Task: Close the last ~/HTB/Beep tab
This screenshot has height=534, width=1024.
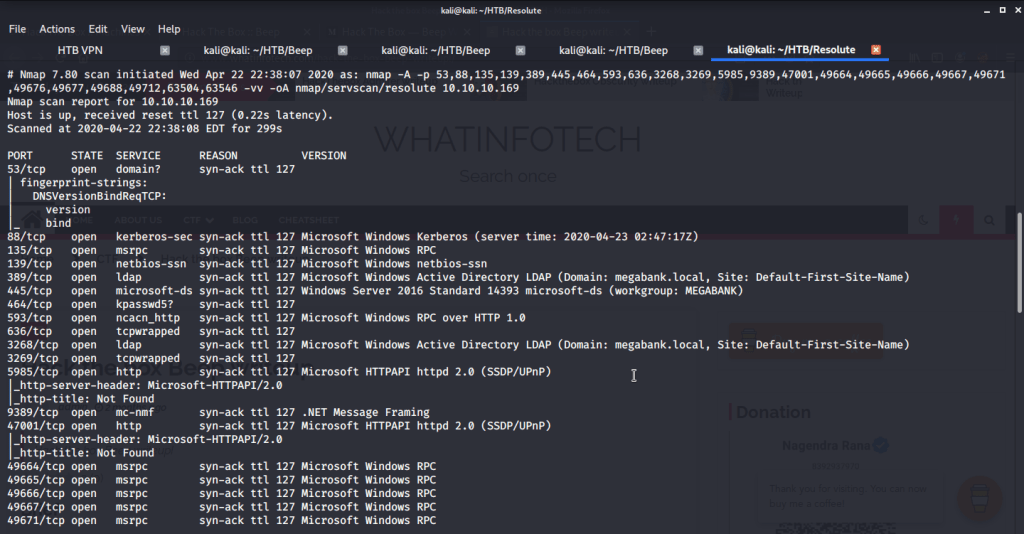Action: coord(698,50)
